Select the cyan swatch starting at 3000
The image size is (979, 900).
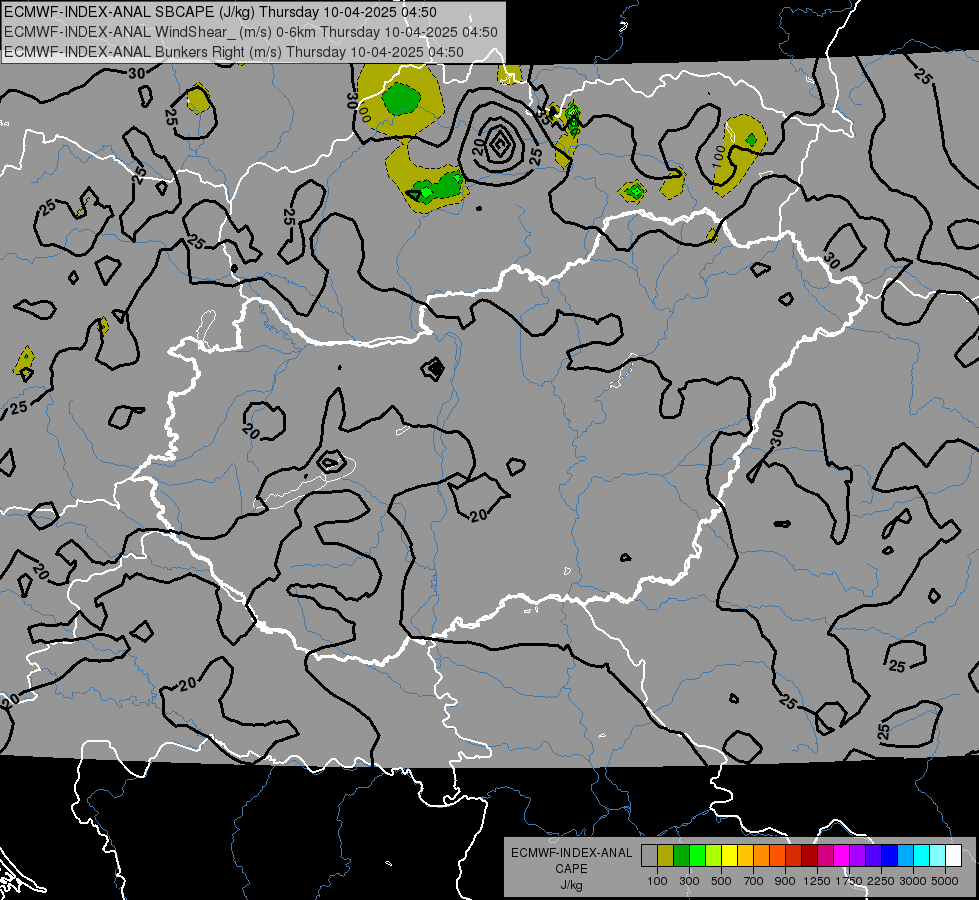pyautogui.click(x=922, y=856)
